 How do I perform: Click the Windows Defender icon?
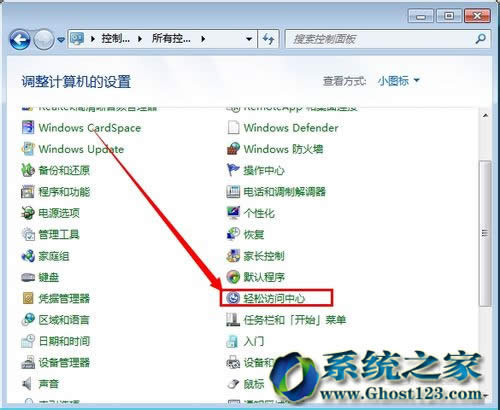point(233,128)
